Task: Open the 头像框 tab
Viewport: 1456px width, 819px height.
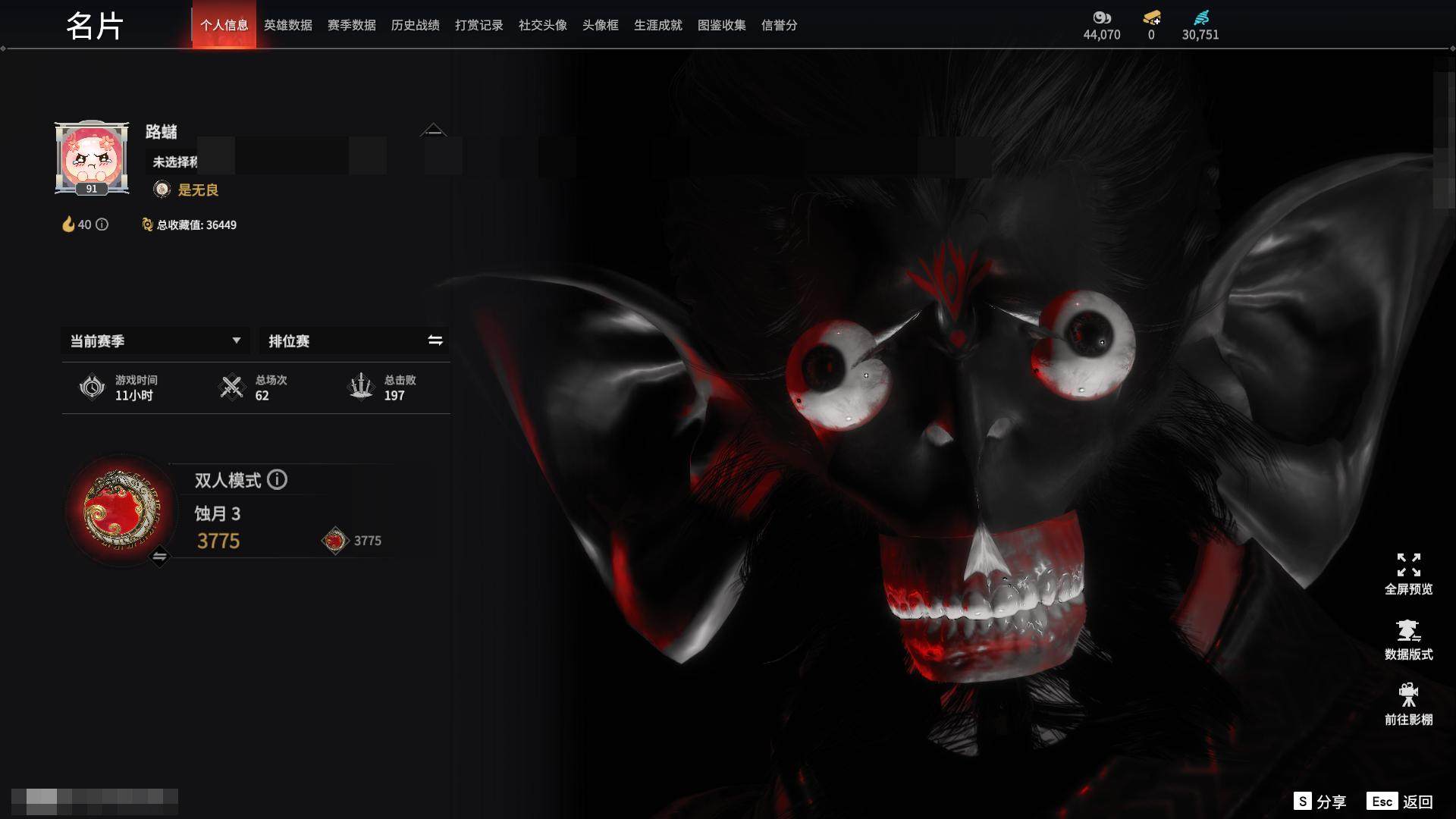Action: pyautogui.click(x=601, y=25)
